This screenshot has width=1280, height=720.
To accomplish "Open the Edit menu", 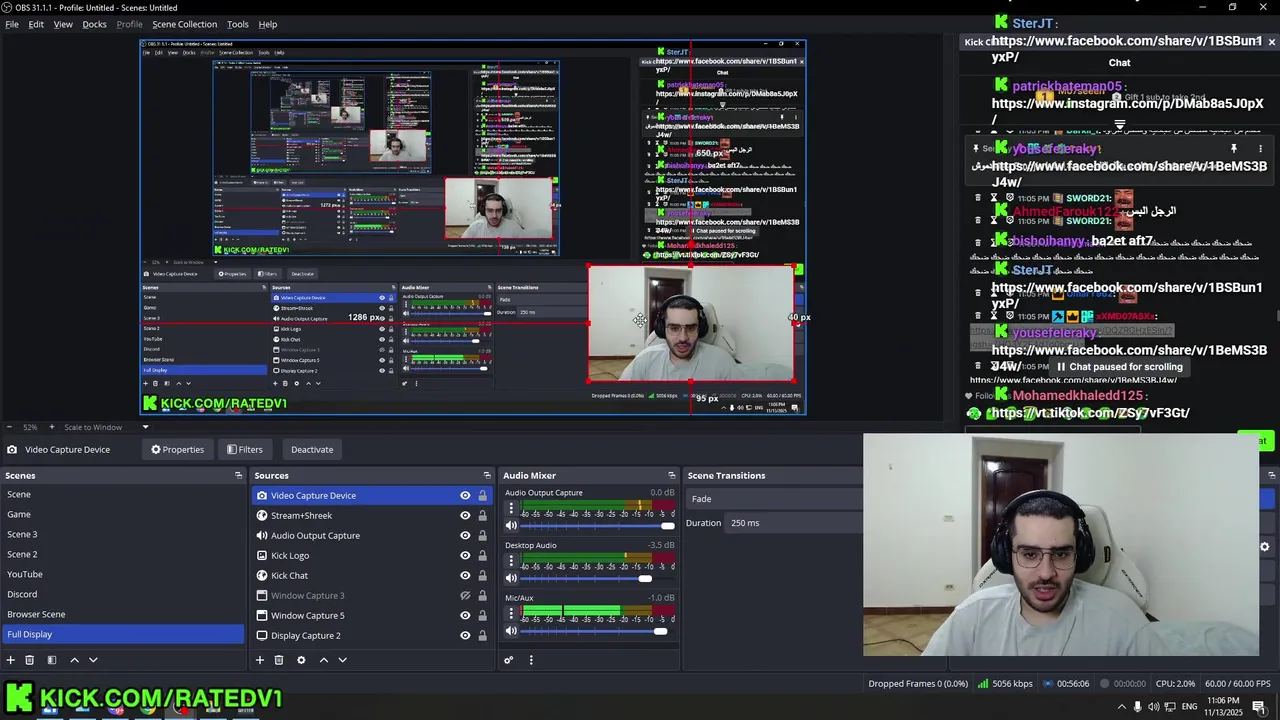I will click(x=36, y=24).
